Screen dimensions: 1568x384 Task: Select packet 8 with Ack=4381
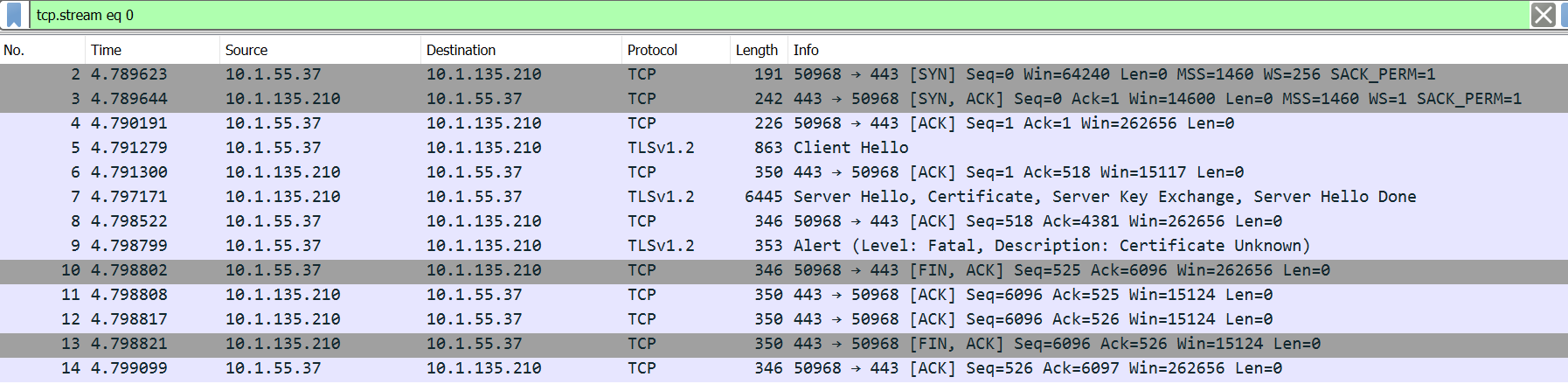tap(1037, 221)
